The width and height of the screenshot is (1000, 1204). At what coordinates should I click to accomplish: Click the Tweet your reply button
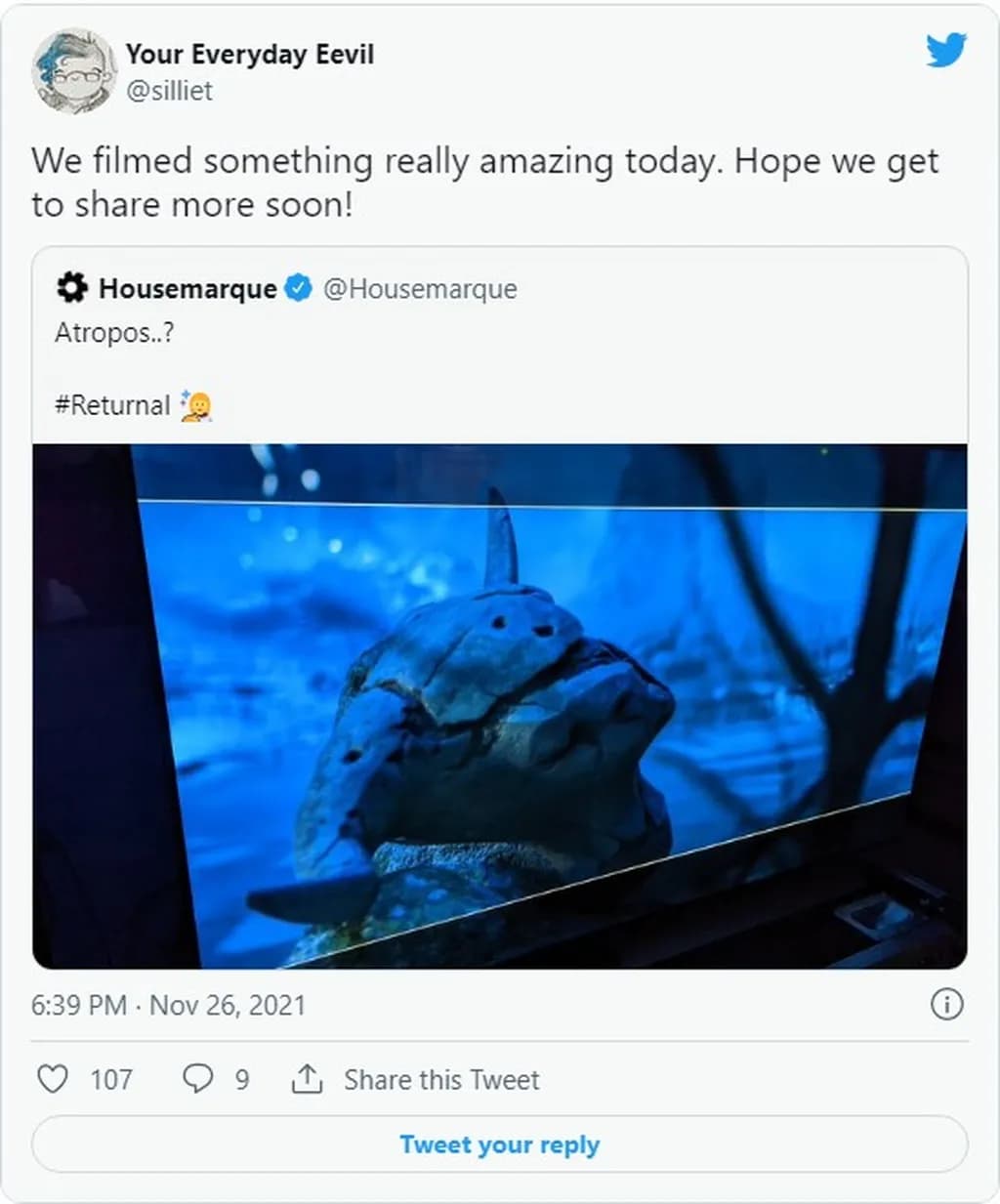tap(499, 1144)
